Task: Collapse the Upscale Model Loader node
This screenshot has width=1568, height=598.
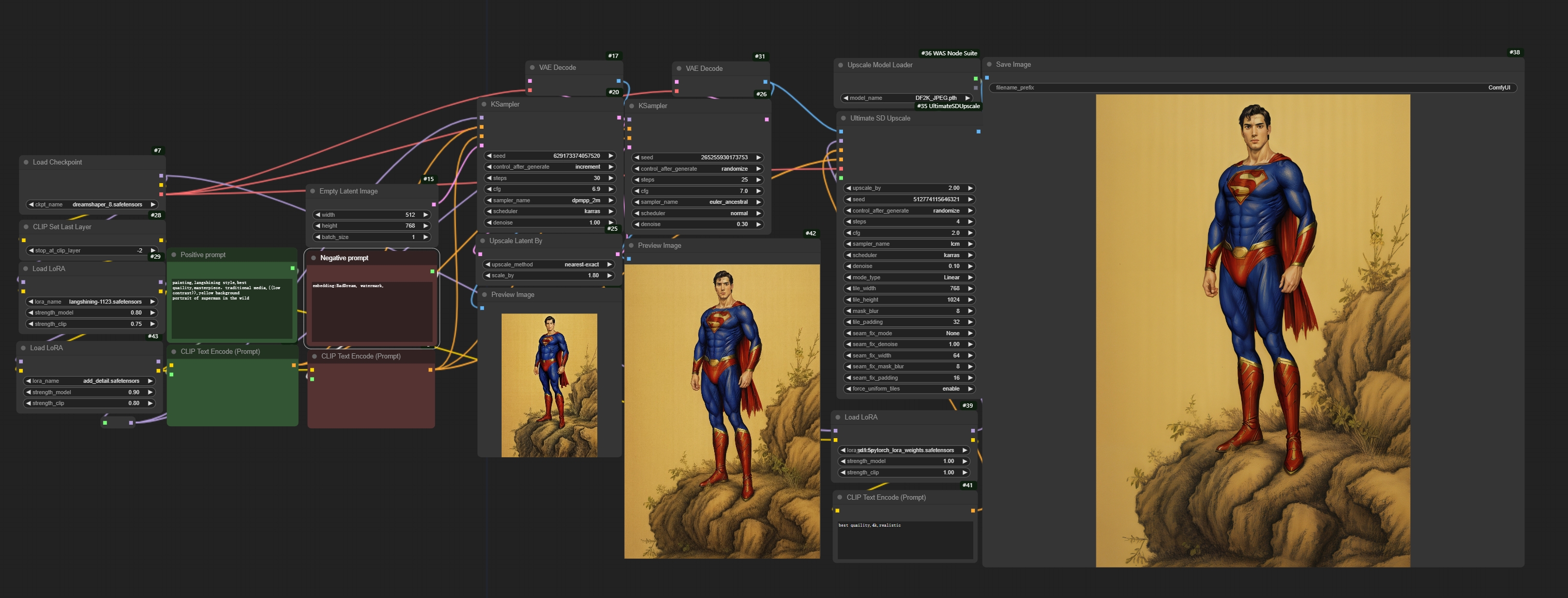Action: click(840, 65)
